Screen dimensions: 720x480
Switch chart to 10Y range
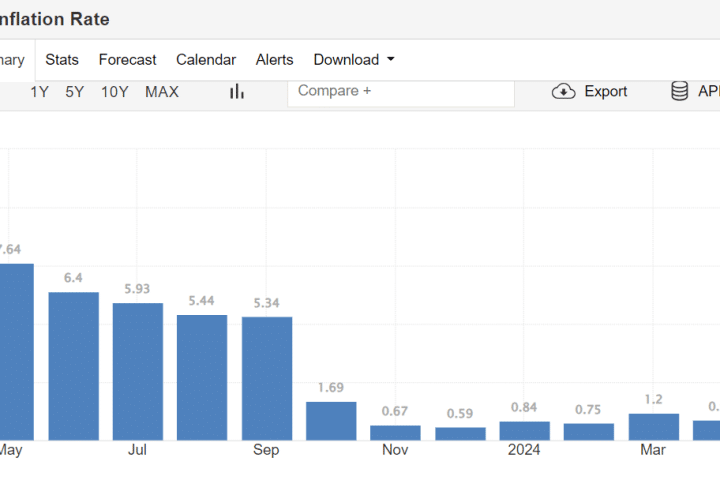[114, 92]
